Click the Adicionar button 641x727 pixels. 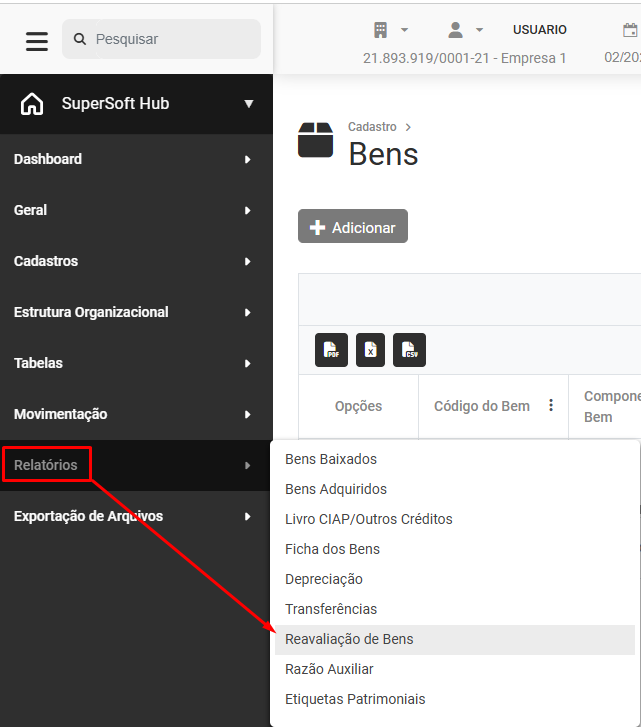(353, 227)
